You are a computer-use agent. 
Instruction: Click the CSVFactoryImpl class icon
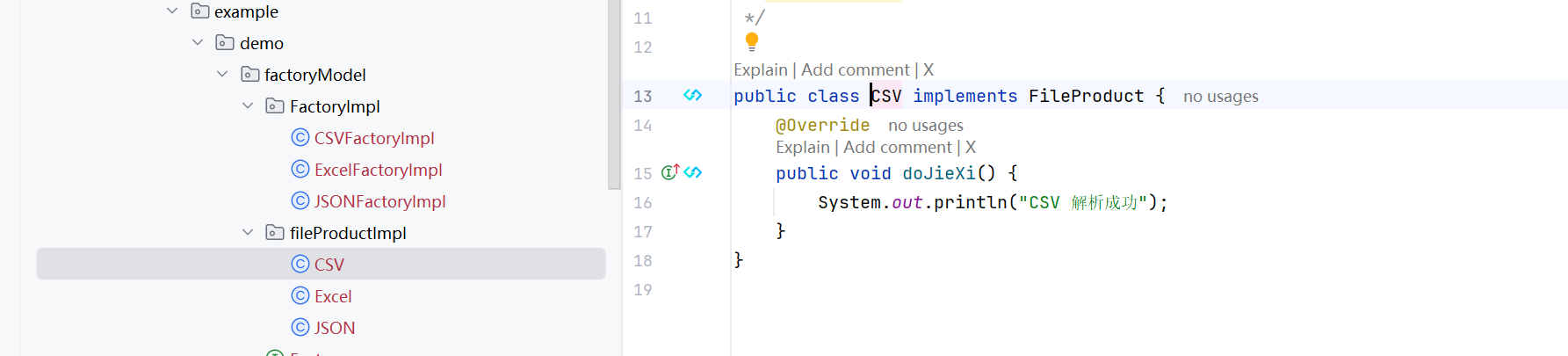(x=300, y=138)
